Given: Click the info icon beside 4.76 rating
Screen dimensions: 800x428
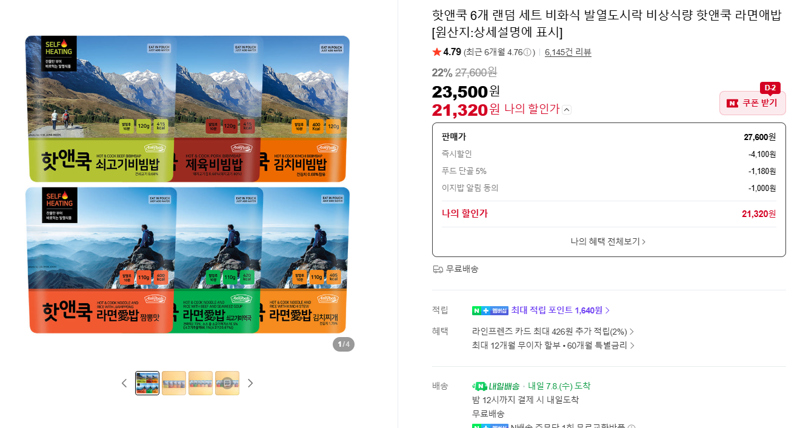Looking at the screenshot, I should 528,52.
